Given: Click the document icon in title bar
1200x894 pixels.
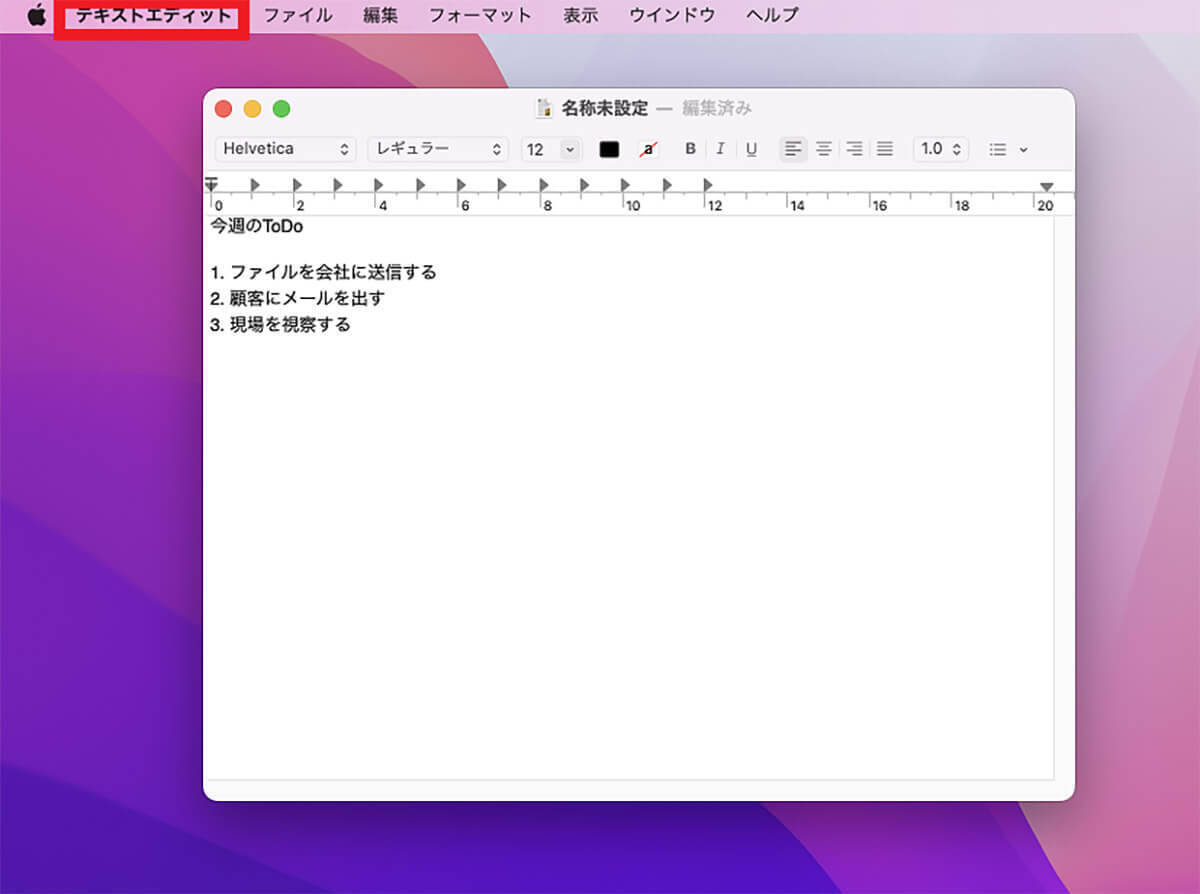Looking at the screenshot, I should (x=544, y=108).
